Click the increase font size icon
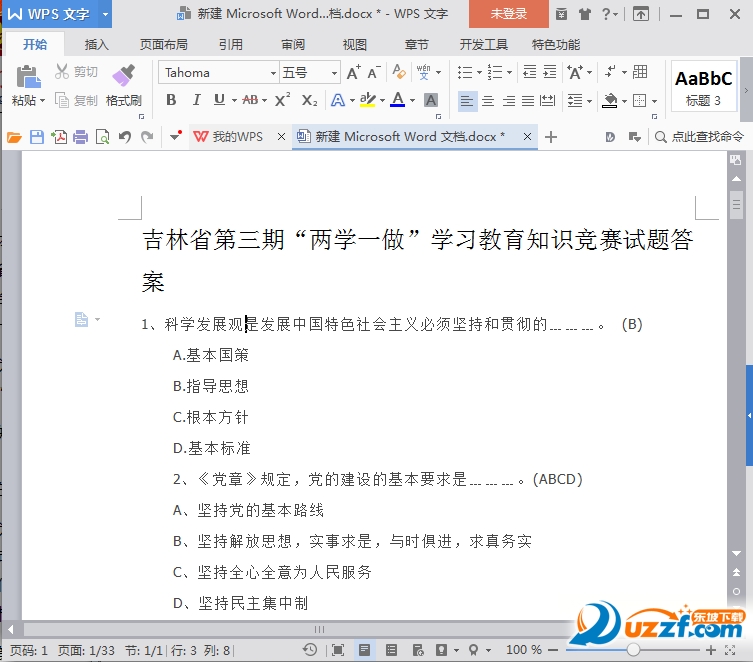Image resolution: width=753 pixels, height=662 pixels. point(353,72)
